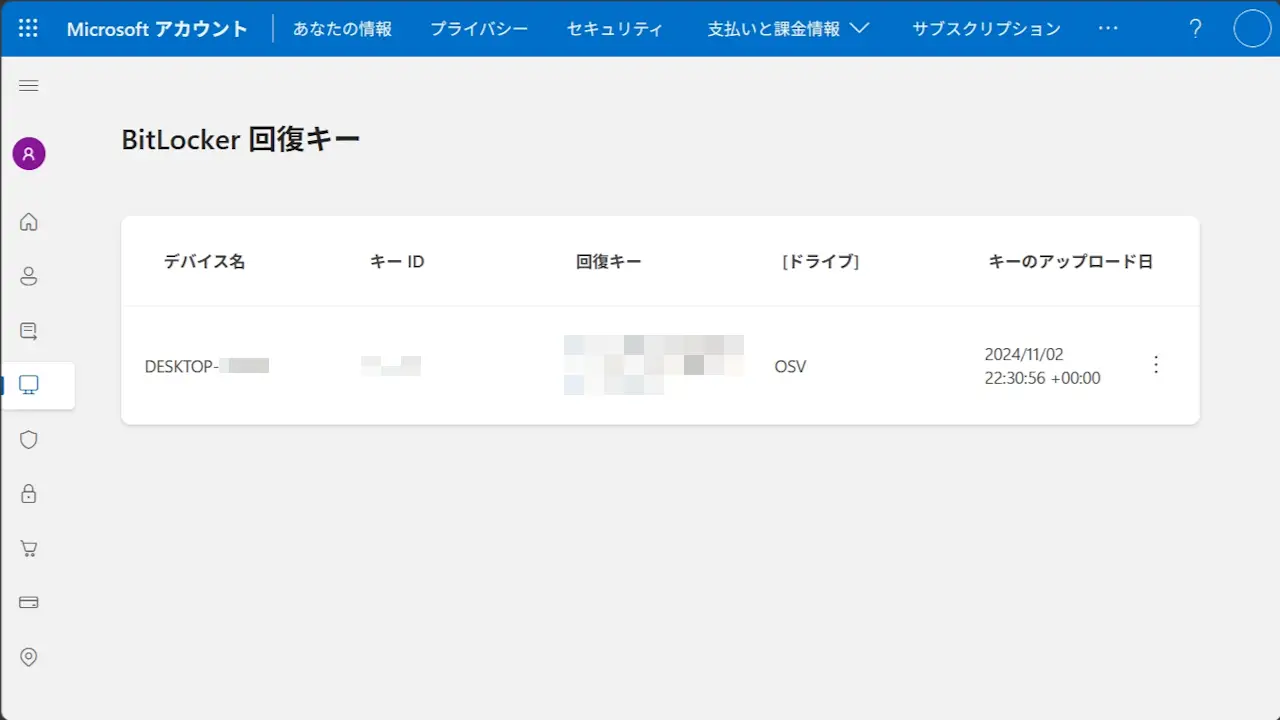
Task: Click the [ドライブ] column header
Action: (x=821, y=262)
